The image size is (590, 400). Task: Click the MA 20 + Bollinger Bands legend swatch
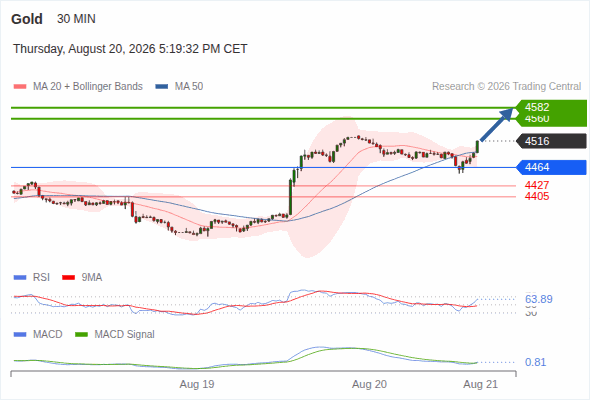click(20, 87)
